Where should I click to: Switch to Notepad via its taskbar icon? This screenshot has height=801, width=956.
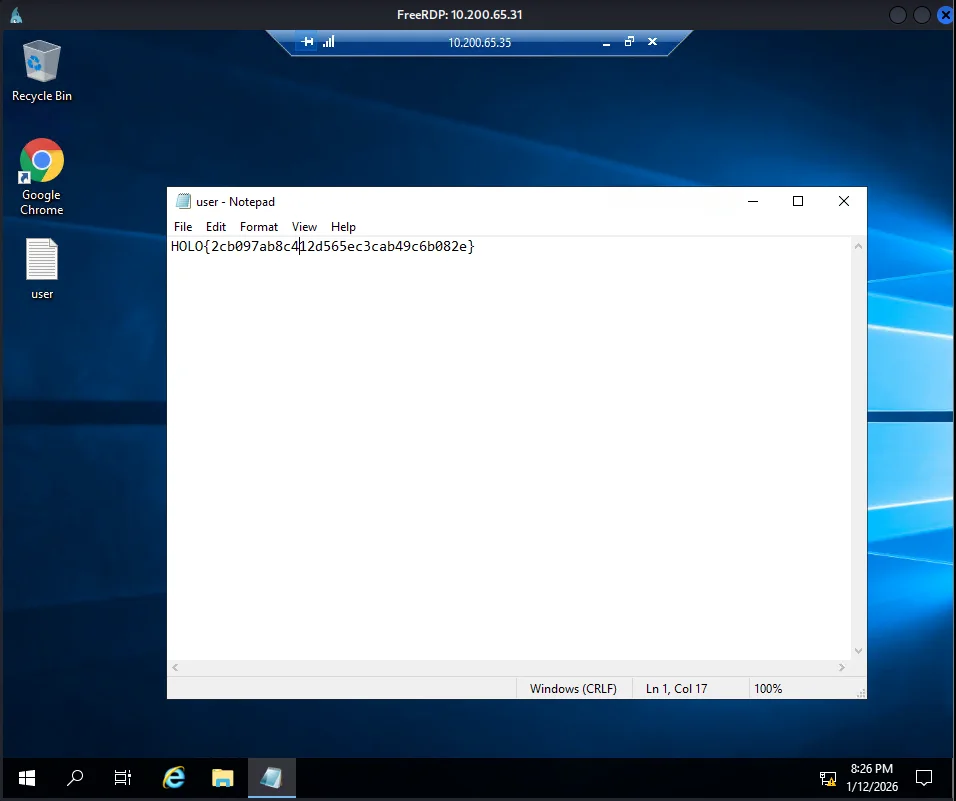click(270, 778)
